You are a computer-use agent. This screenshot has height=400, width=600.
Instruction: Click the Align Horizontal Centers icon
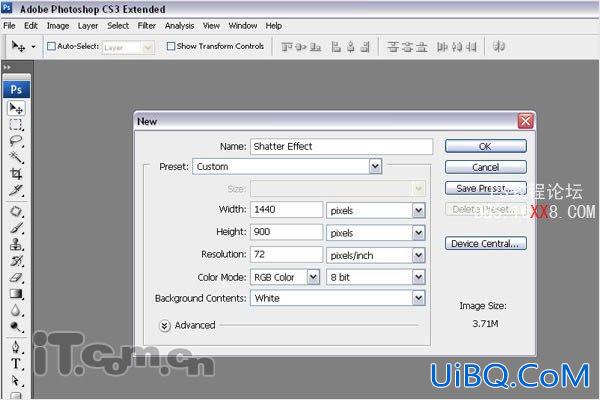point(351,47)
